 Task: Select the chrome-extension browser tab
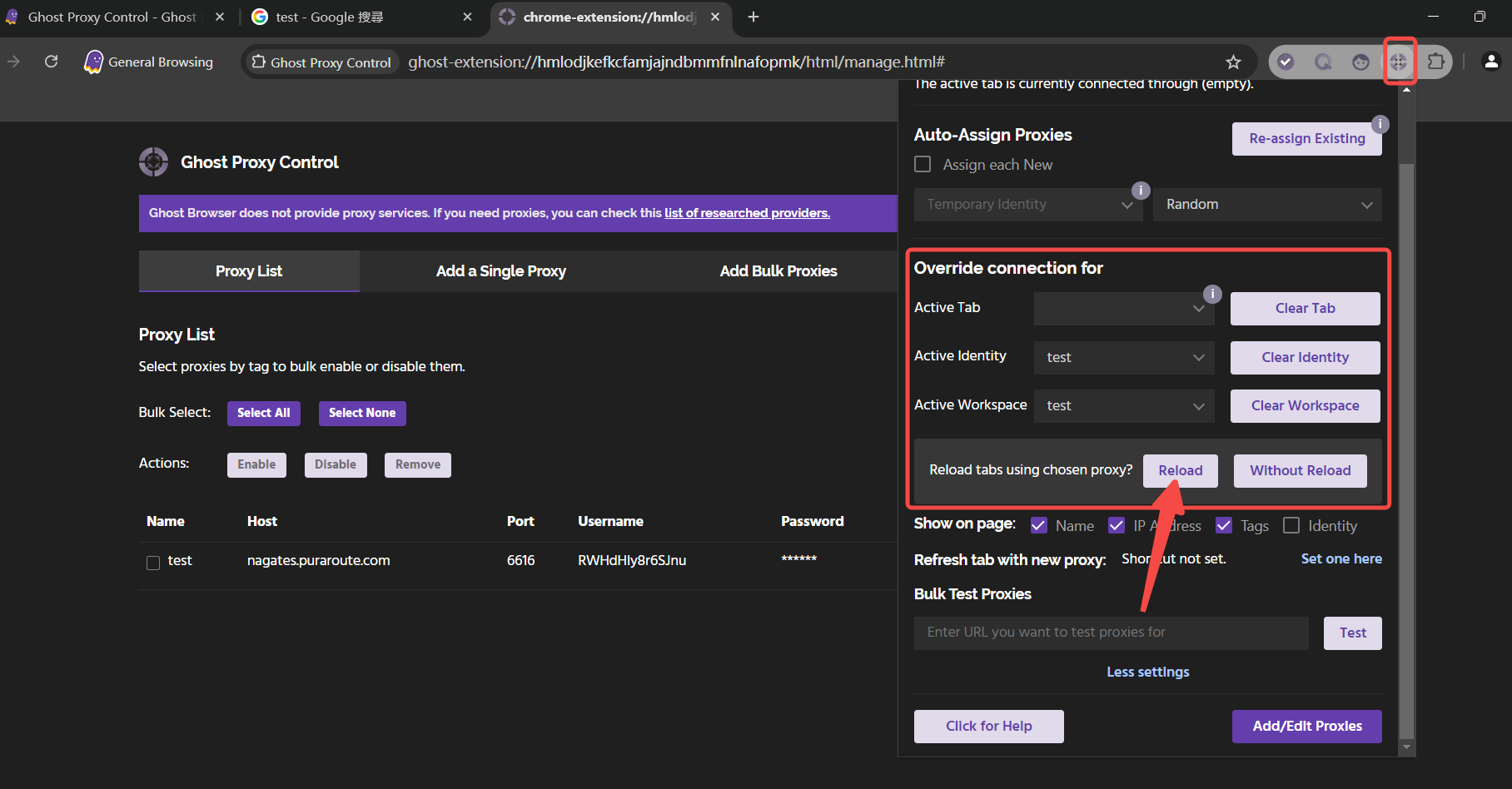click(x=609, y=17)
